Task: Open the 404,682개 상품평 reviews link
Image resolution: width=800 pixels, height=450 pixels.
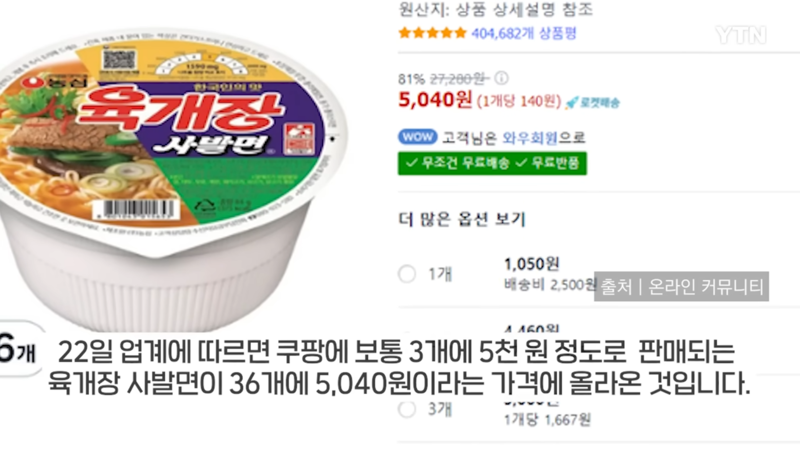Action: 524,34
